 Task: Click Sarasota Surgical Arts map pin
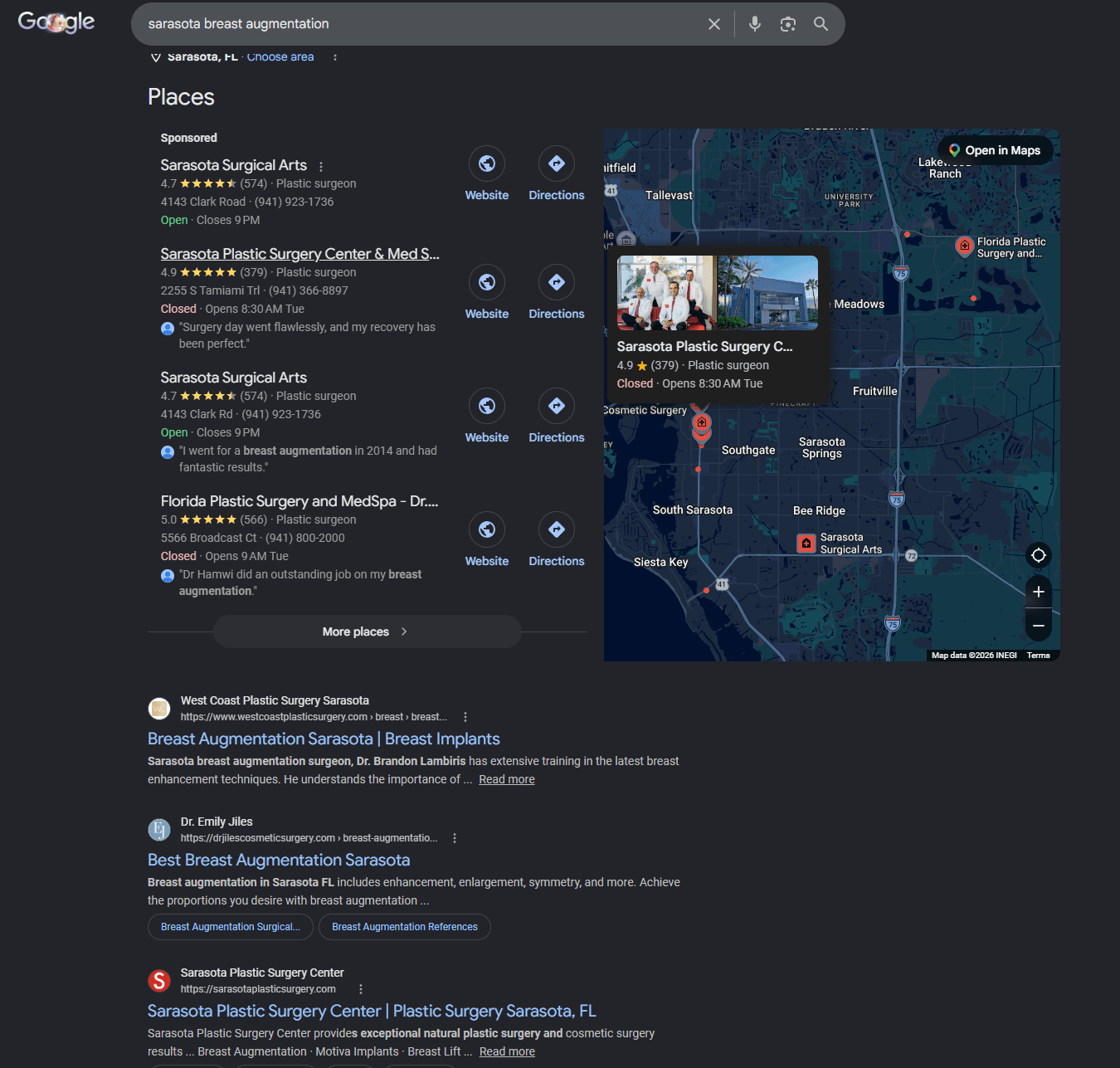806,544
